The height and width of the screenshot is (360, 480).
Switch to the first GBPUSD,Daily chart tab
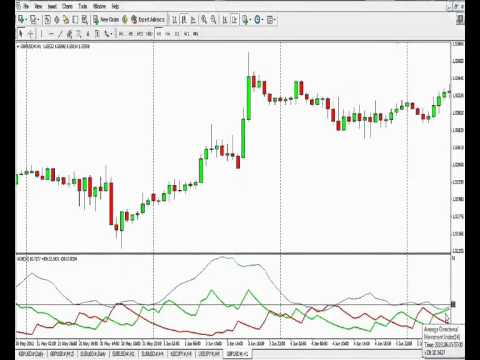(31, 354)
